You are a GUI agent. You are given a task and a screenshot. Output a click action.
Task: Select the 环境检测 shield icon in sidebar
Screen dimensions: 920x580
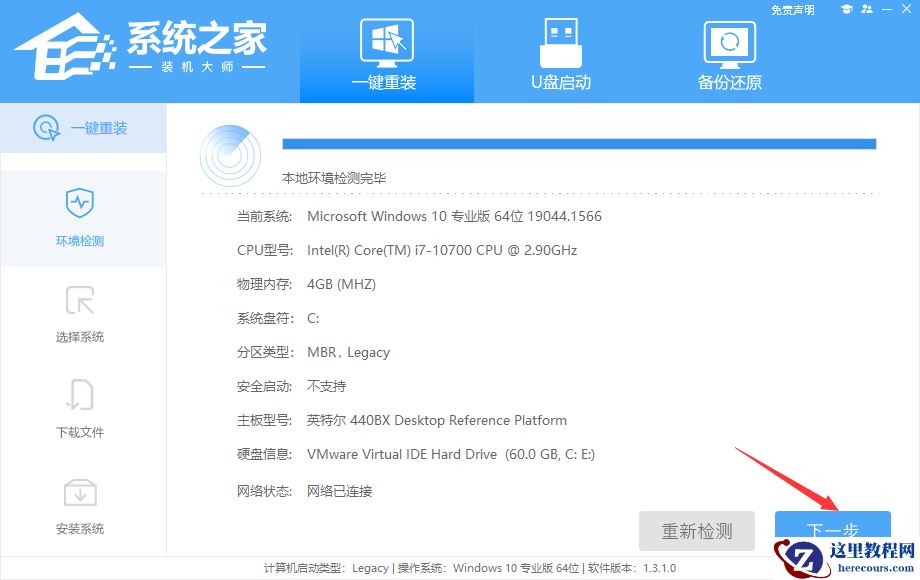click(x=80, y=200)
